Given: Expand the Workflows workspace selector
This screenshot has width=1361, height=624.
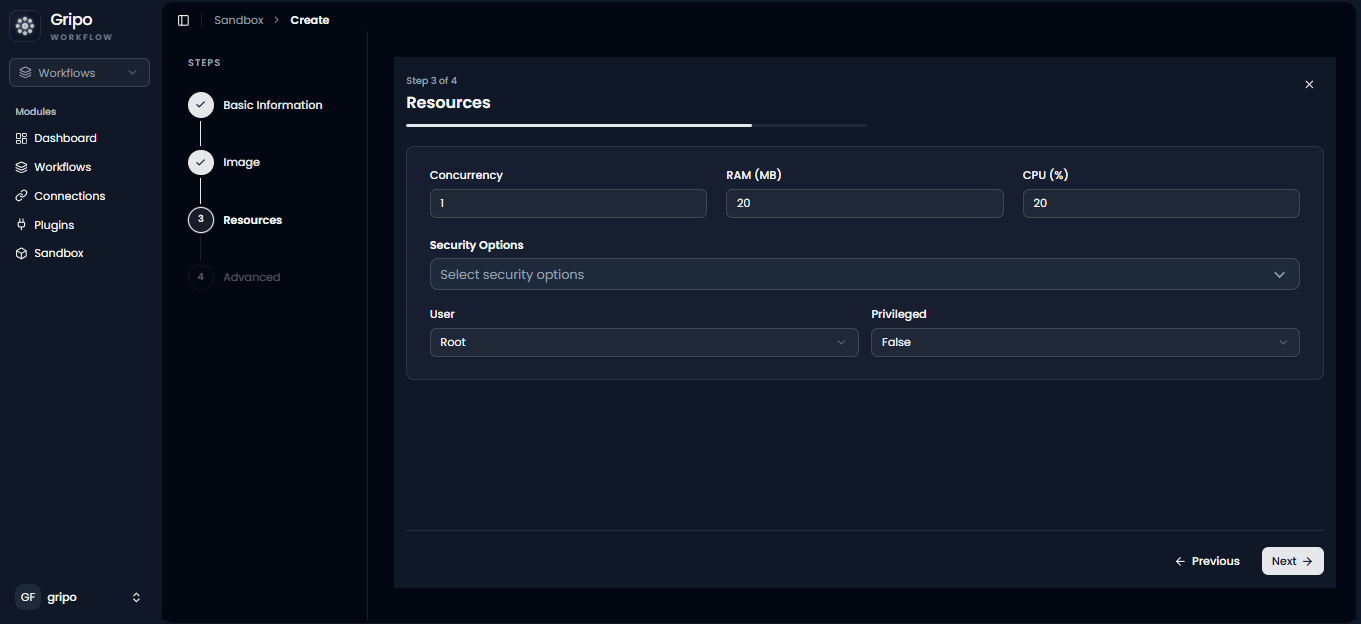Looking at the screenshot, I should click(x=80, y=73).
